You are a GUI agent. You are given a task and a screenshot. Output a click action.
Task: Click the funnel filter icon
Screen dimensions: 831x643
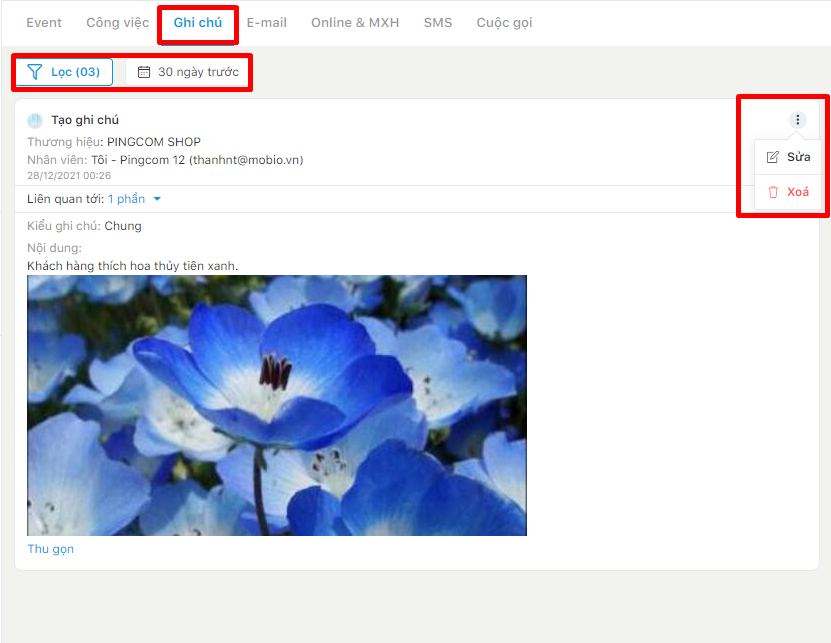point(34,72)
